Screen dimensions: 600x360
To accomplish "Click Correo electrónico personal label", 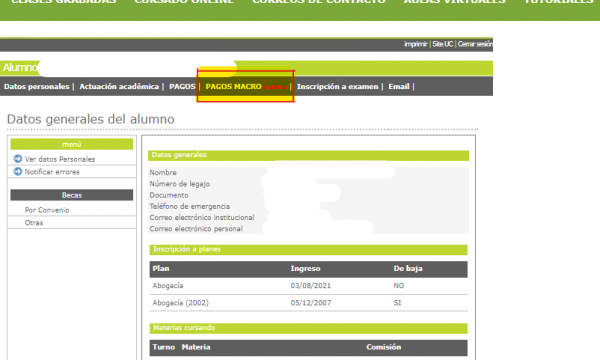I will [x=196, y=229].
